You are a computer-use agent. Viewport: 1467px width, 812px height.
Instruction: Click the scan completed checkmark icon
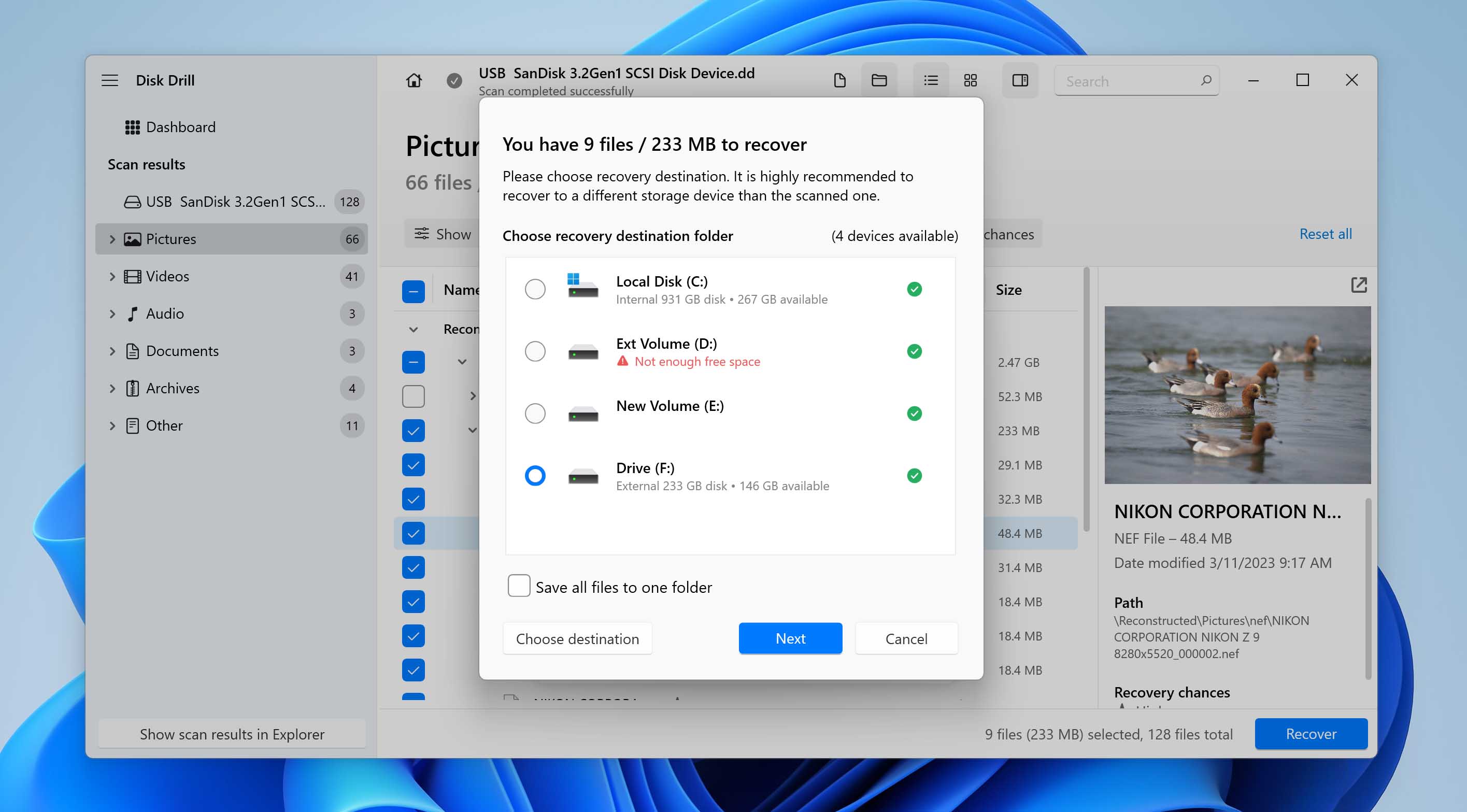(454, 81)
